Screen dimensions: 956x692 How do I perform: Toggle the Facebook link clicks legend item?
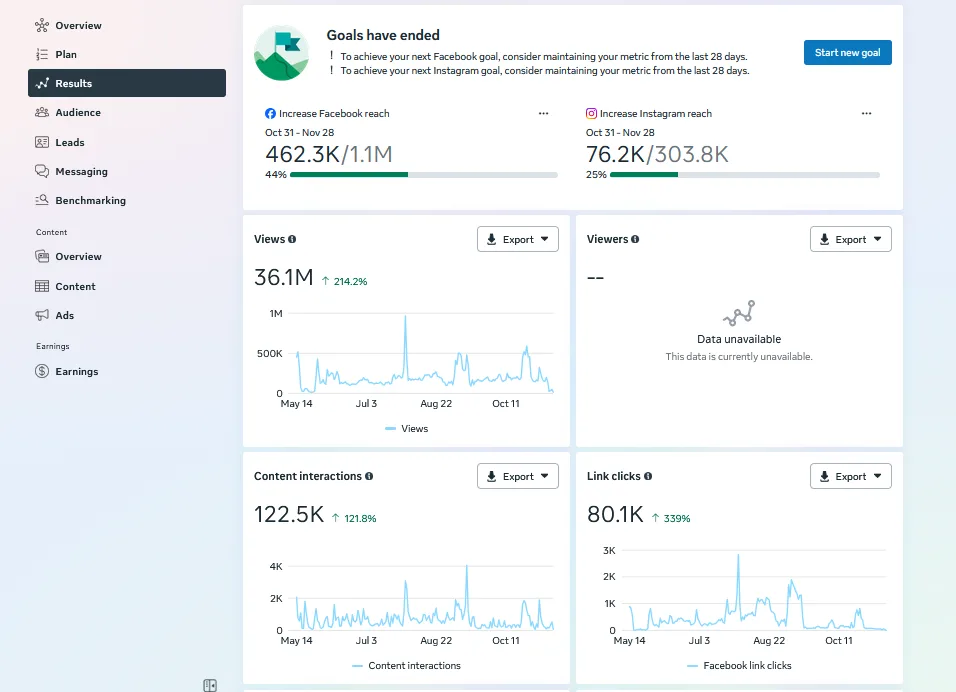pyautogui.click(x=739, y=666)
